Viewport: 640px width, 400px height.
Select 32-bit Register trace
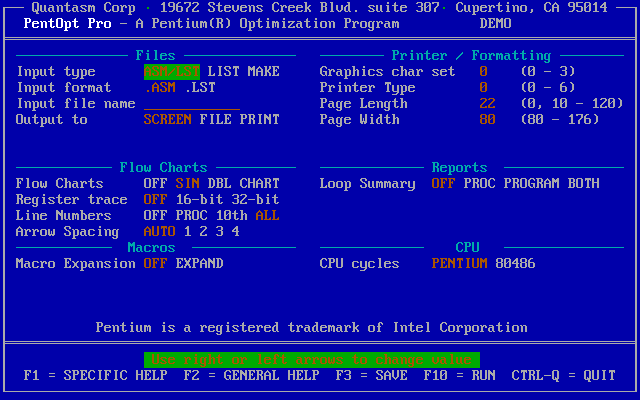(260, 200)
